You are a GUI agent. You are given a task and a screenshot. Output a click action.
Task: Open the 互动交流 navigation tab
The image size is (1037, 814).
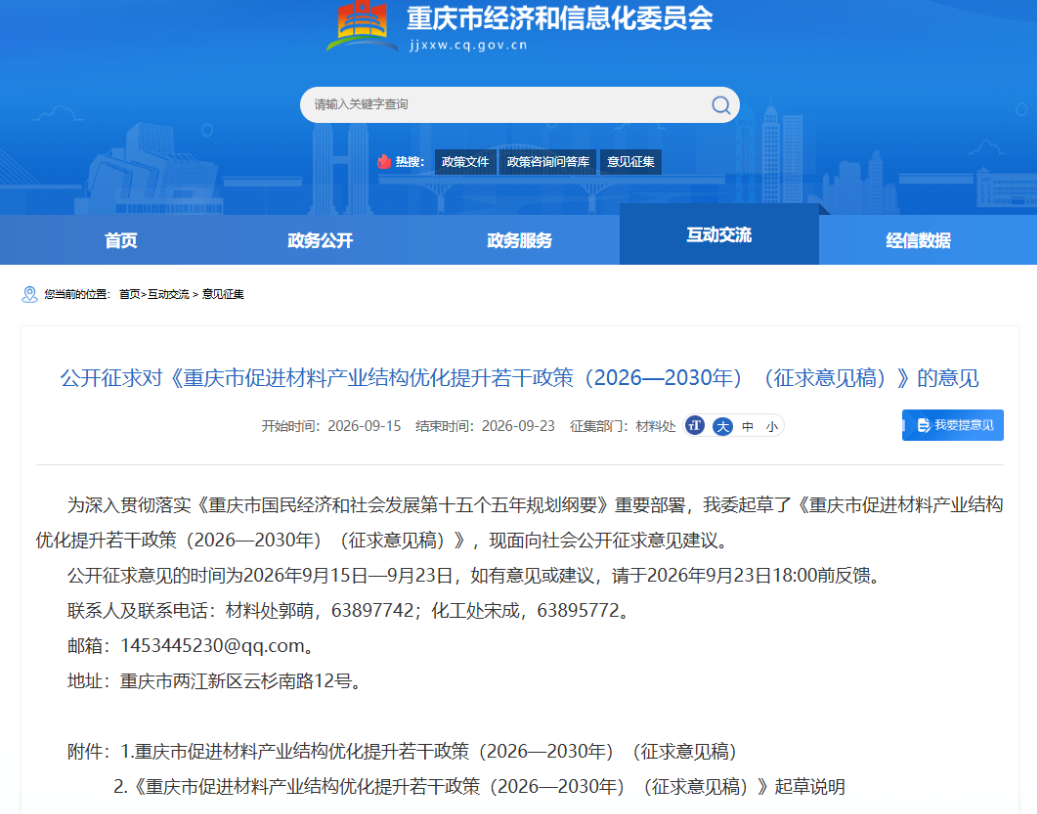pos(719,235)
